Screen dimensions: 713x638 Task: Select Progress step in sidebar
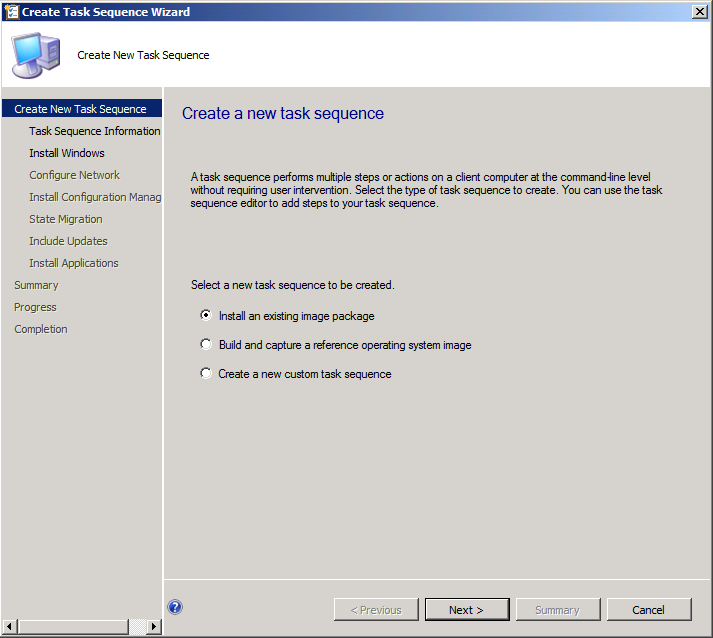[35, 307]
